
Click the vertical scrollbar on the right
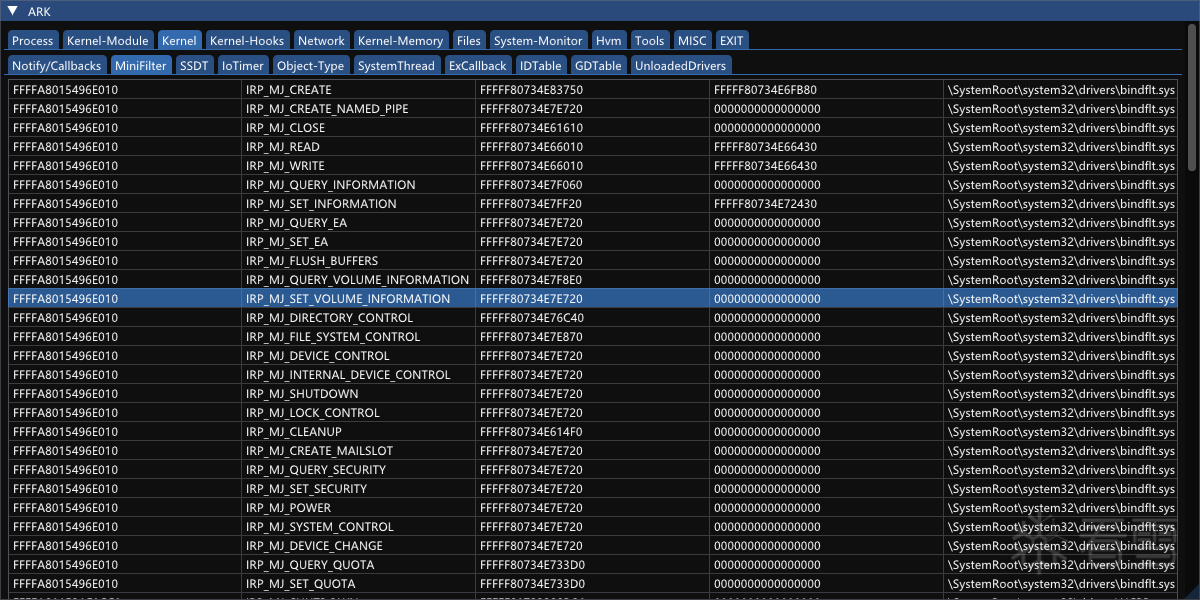(1191, 100)
